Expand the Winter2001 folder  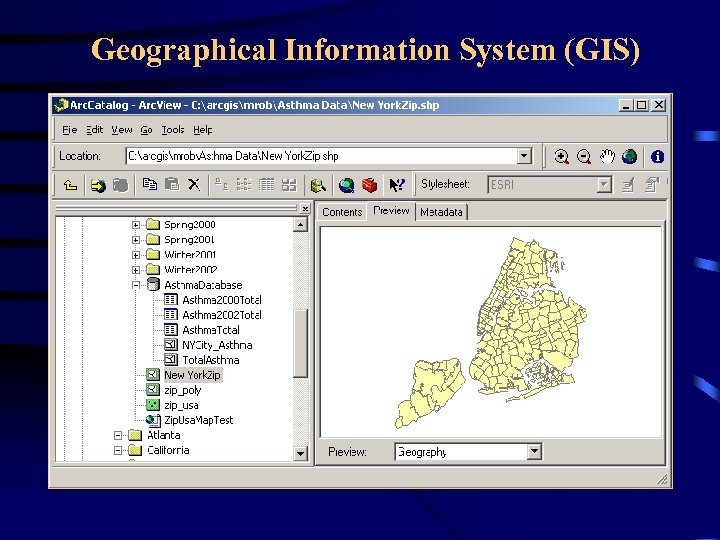point(135,255)
